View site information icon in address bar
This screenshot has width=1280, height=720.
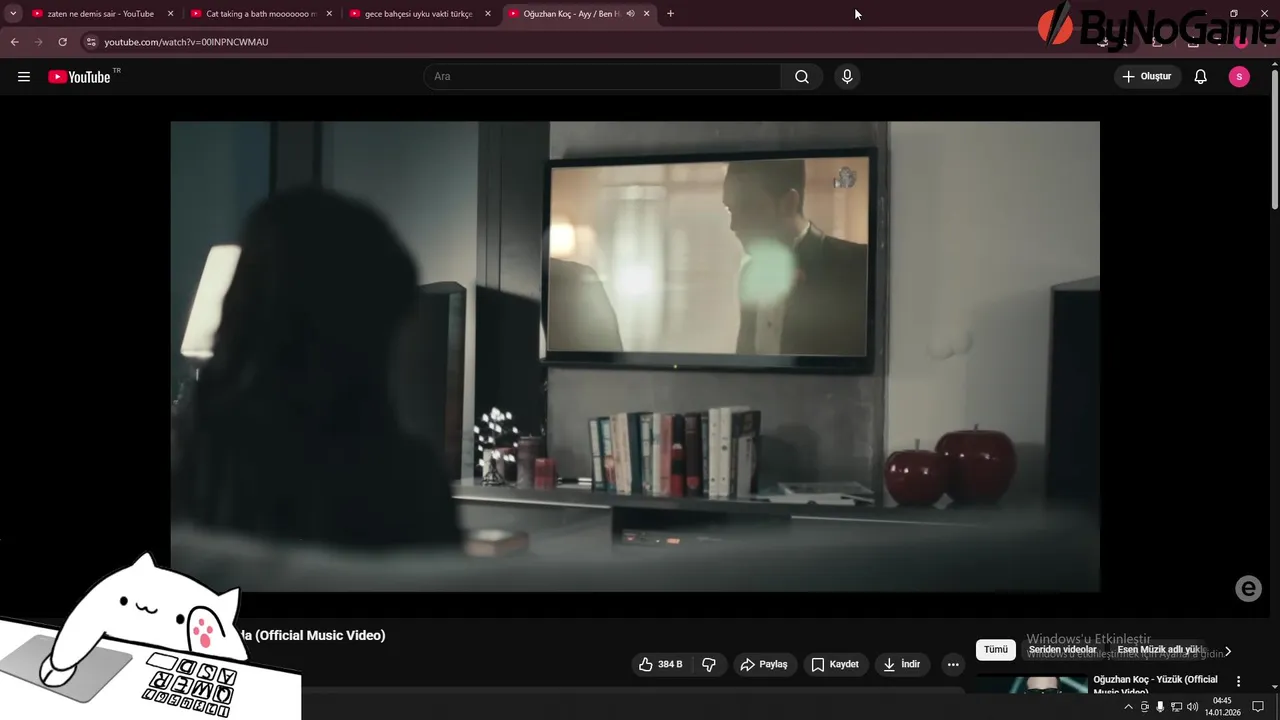point(91,42)
